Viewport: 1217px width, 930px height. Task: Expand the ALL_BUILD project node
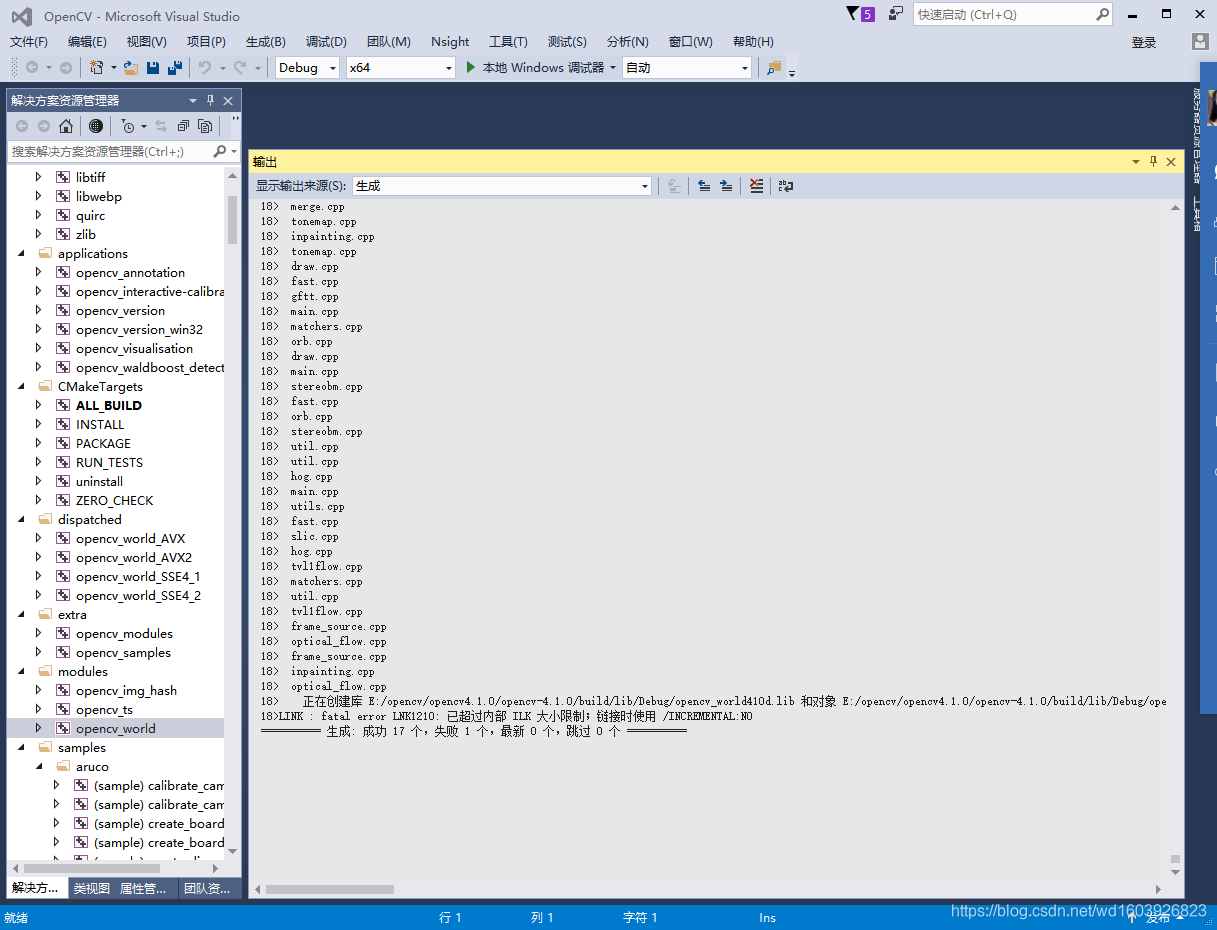[x=39, y=406]
